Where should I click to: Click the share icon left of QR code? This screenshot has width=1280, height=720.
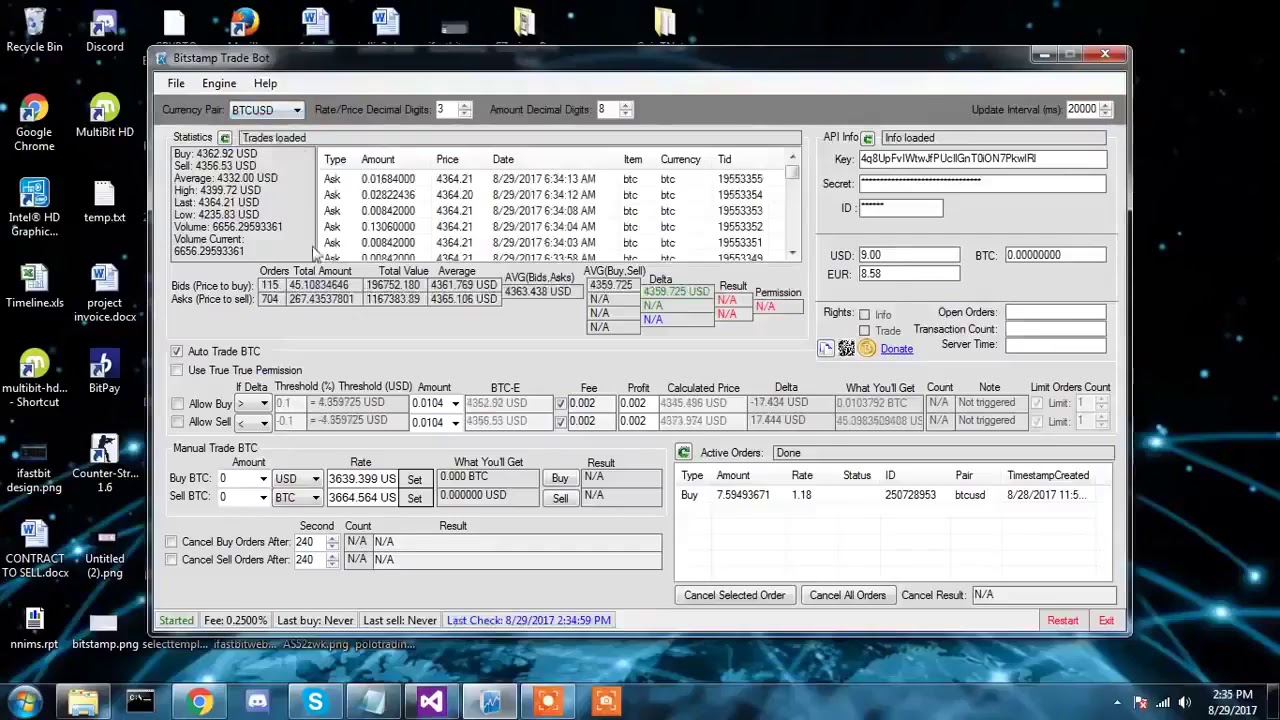(825, 348)
